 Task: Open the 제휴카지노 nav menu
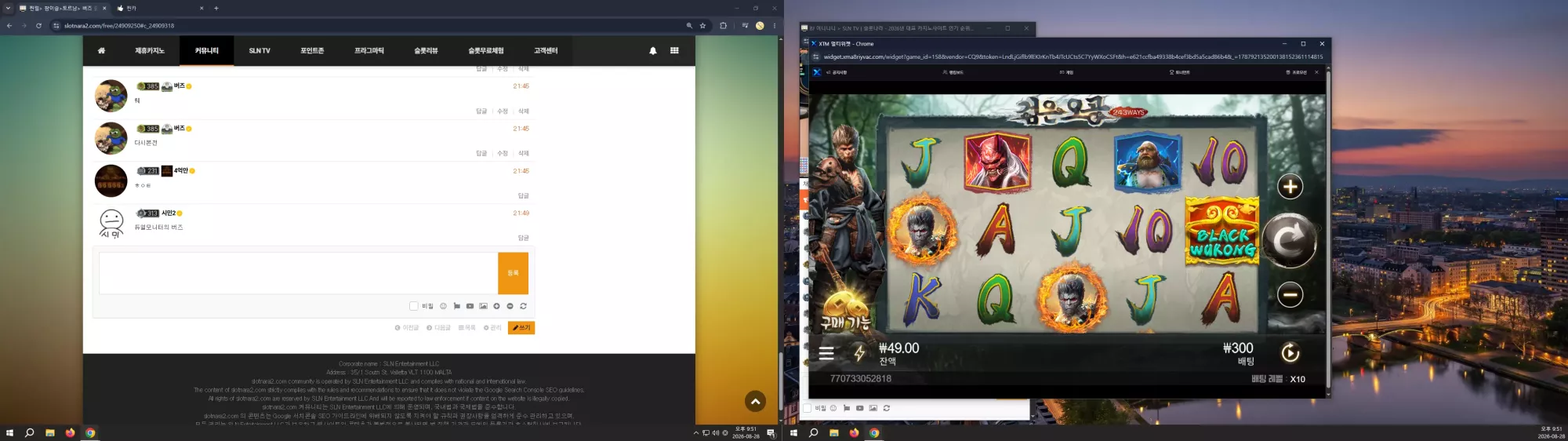(150, 51)
